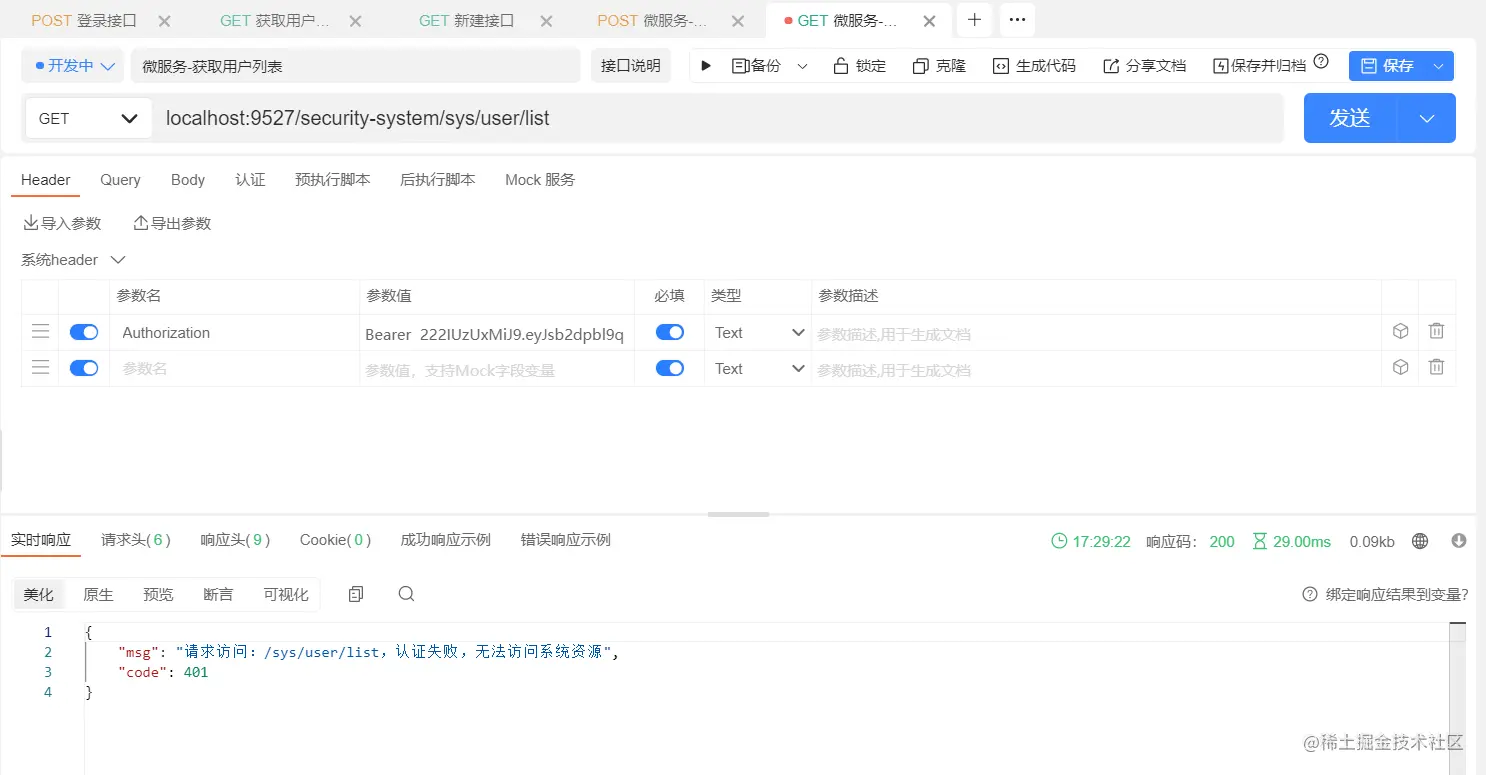Click 导入参数 import parameters
This screenshot has width=1486, height=775.
[62, 223]
